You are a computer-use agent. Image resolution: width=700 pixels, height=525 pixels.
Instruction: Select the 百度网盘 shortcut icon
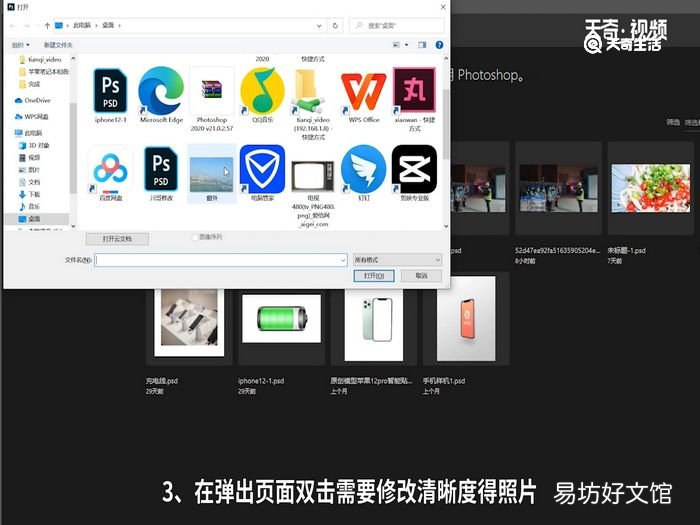pyautogui.click(x=110, y=170)
